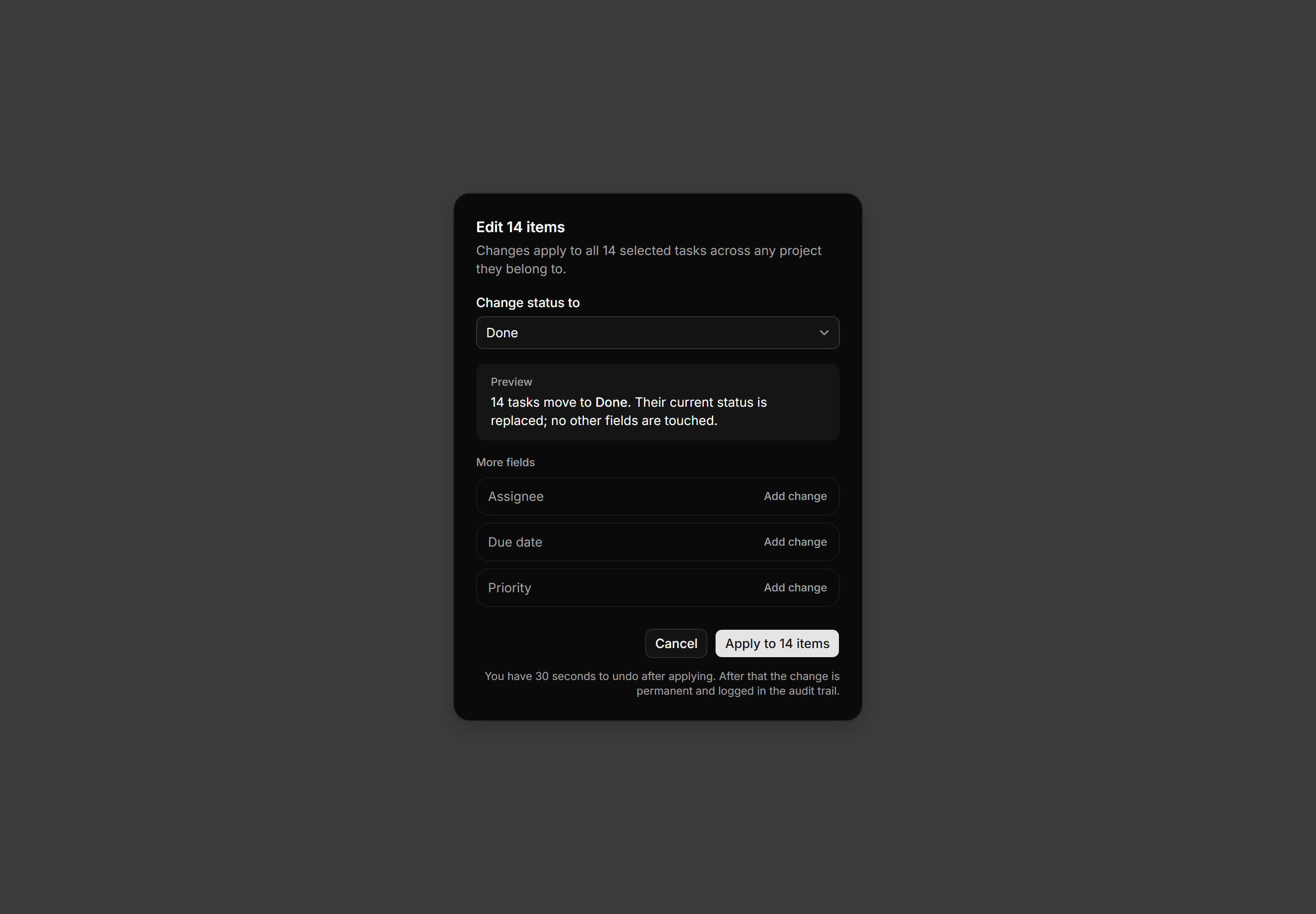
Task: Select the Assignee row label
Action: [x=515, y=496]
